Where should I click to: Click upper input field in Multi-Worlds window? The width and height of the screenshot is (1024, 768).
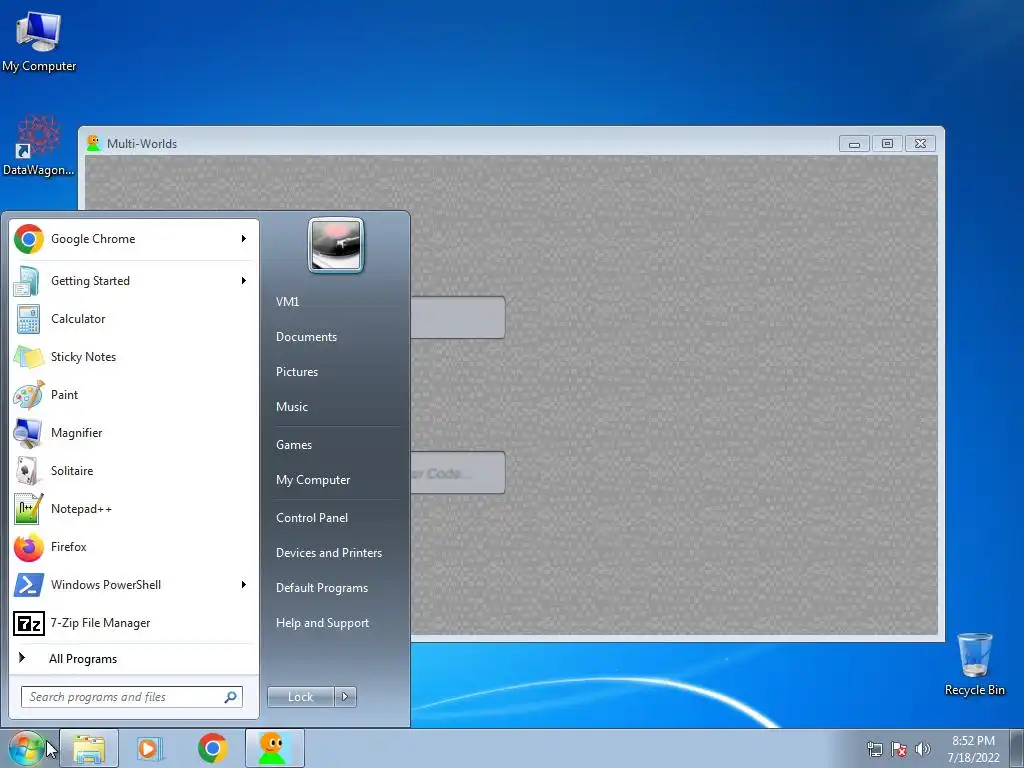458,317
